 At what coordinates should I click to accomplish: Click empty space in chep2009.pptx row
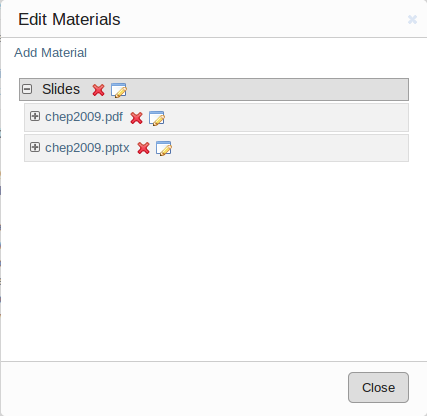[x=290, y=148]
